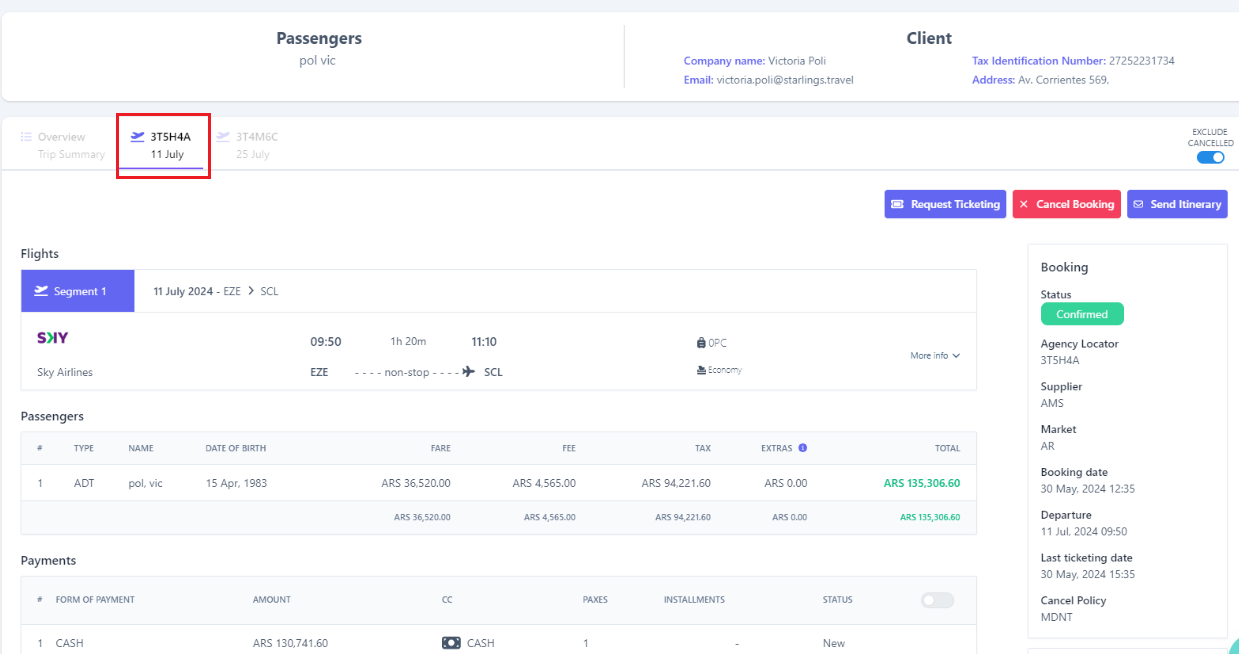Click the Sky Airlines logo

click(53, 338)
